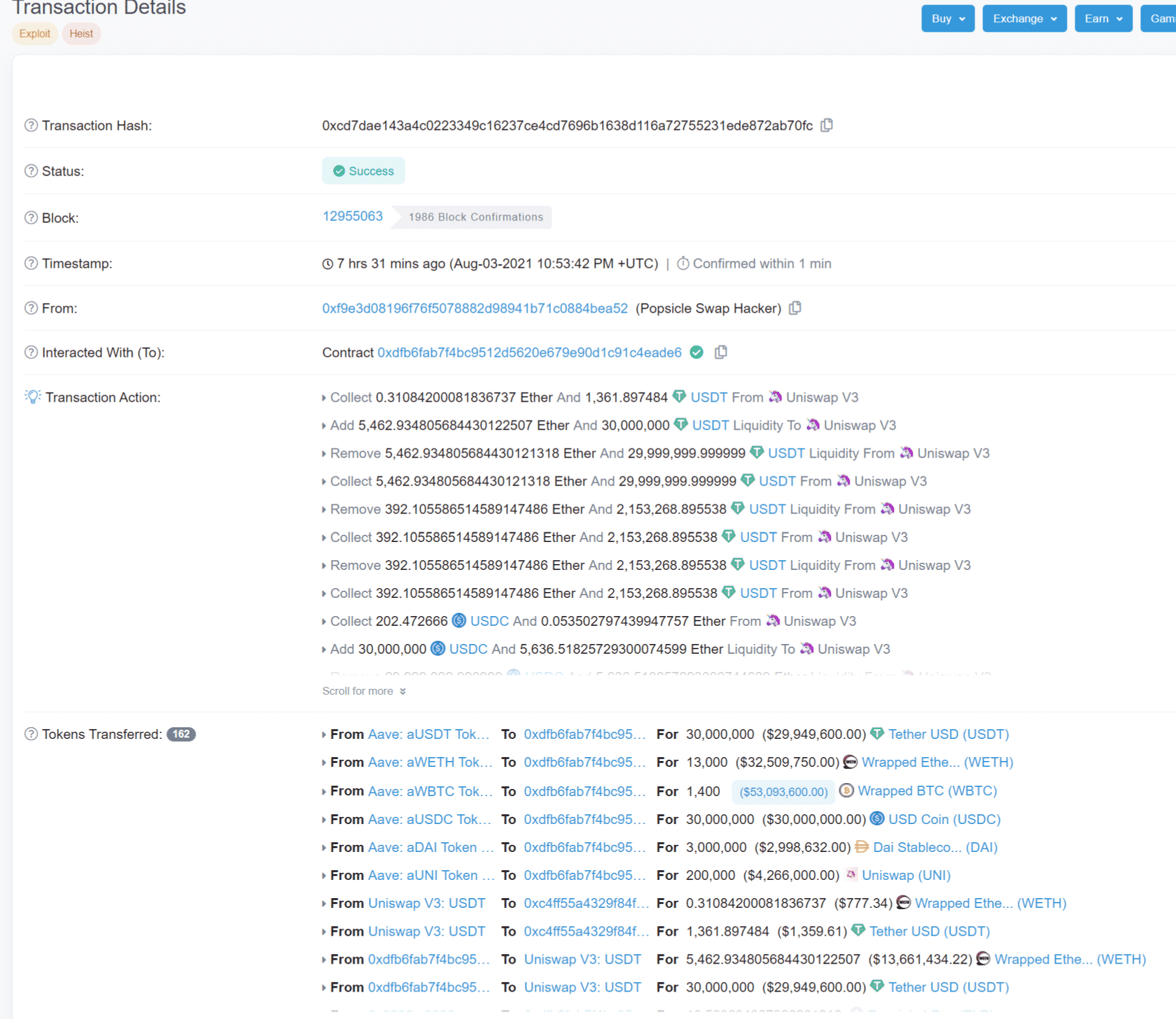
Task: Click the lightbulb Transaction Action icon
Action: click(32, 396)
